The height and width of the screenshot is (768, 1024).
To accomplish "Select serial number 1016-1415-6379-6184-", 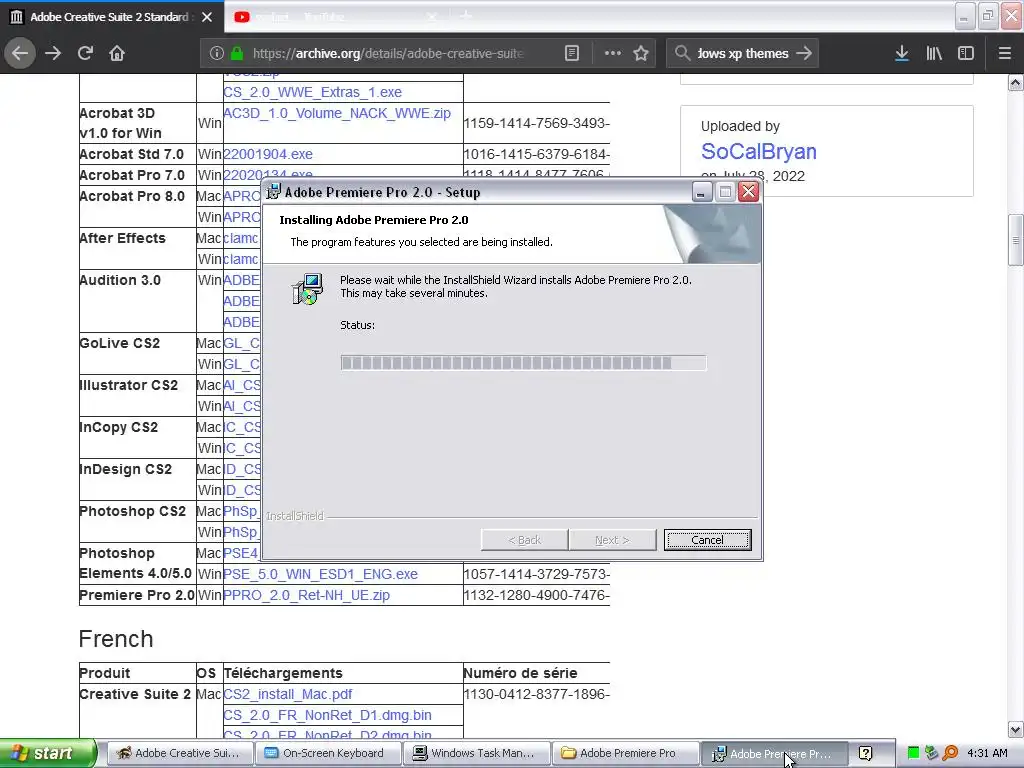I will (536, 154).
